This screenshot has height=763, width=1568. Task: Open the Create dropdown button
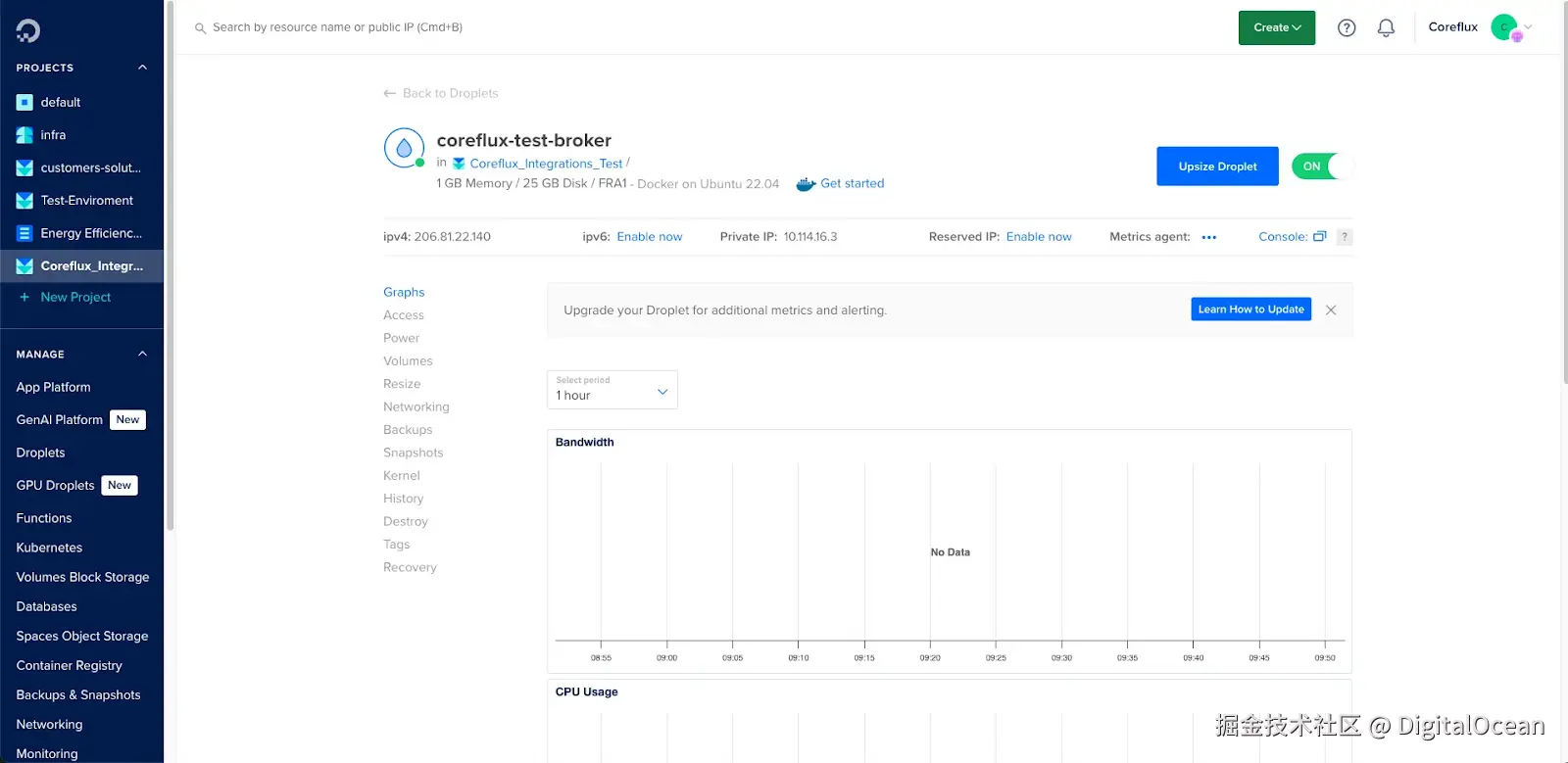click(x=1277, y=27)
